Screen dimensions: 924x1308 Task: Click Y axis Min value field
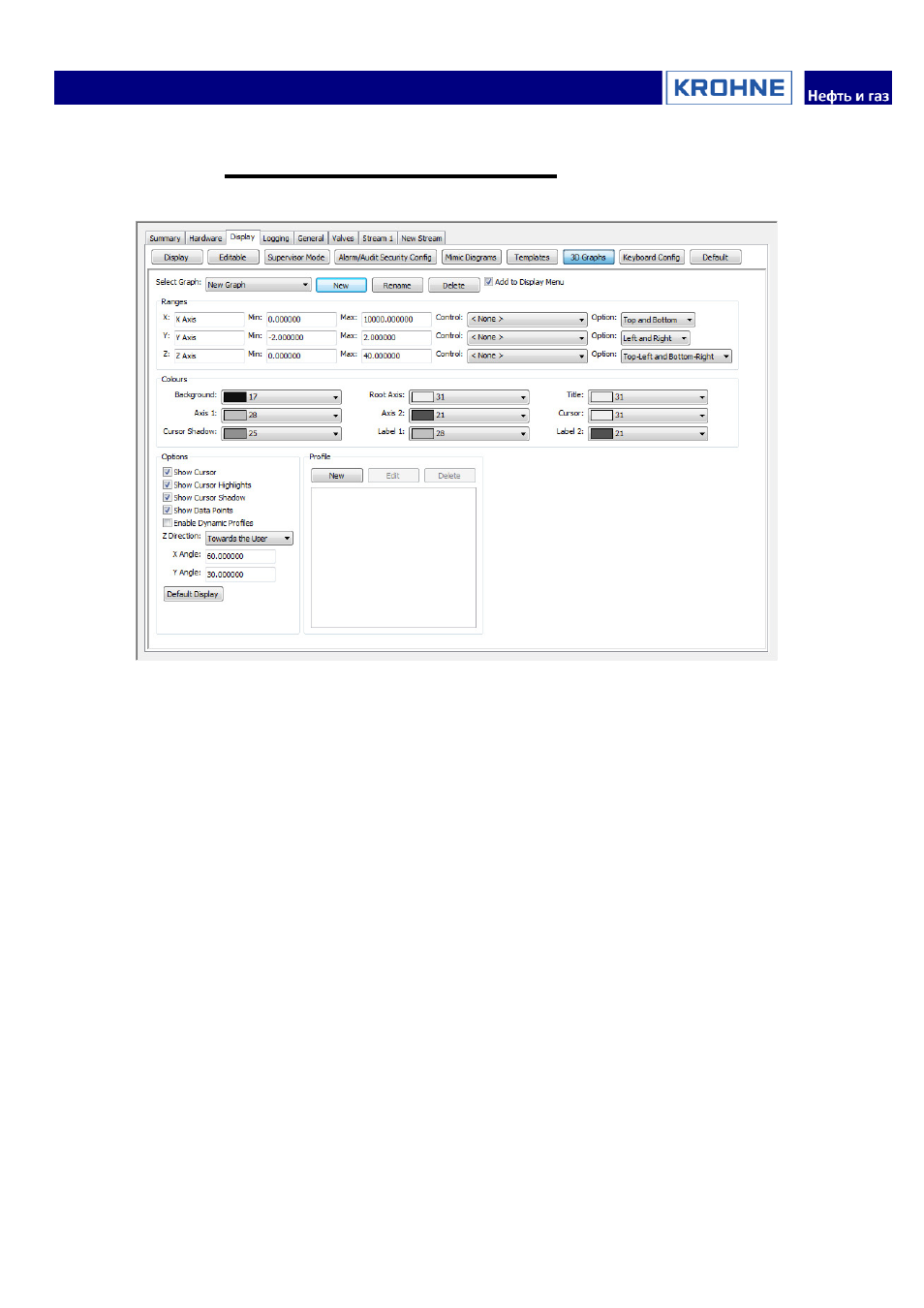coord(301,337)
